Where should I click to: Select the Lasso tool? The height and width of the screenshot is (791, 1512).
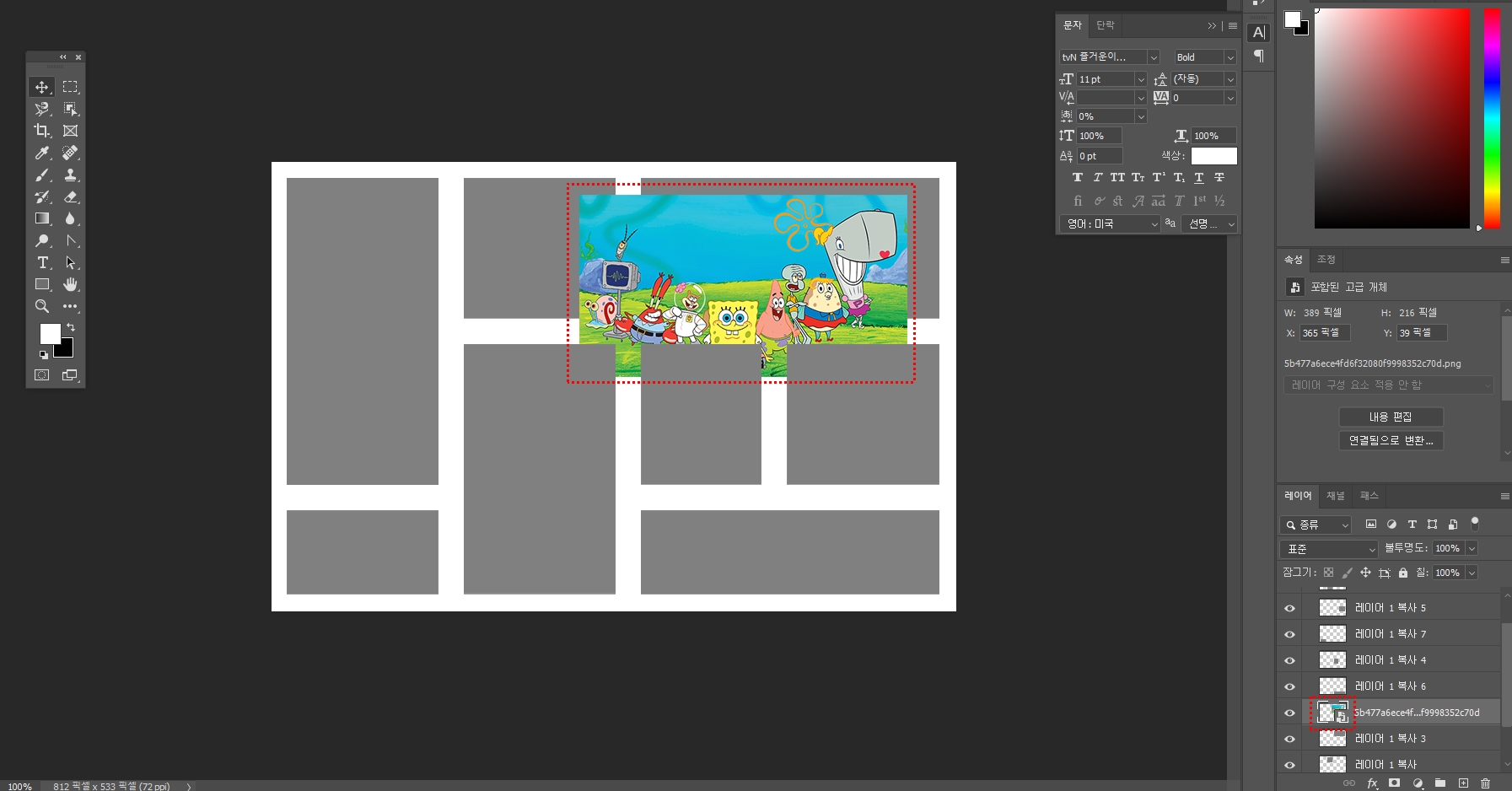point(41,109)
